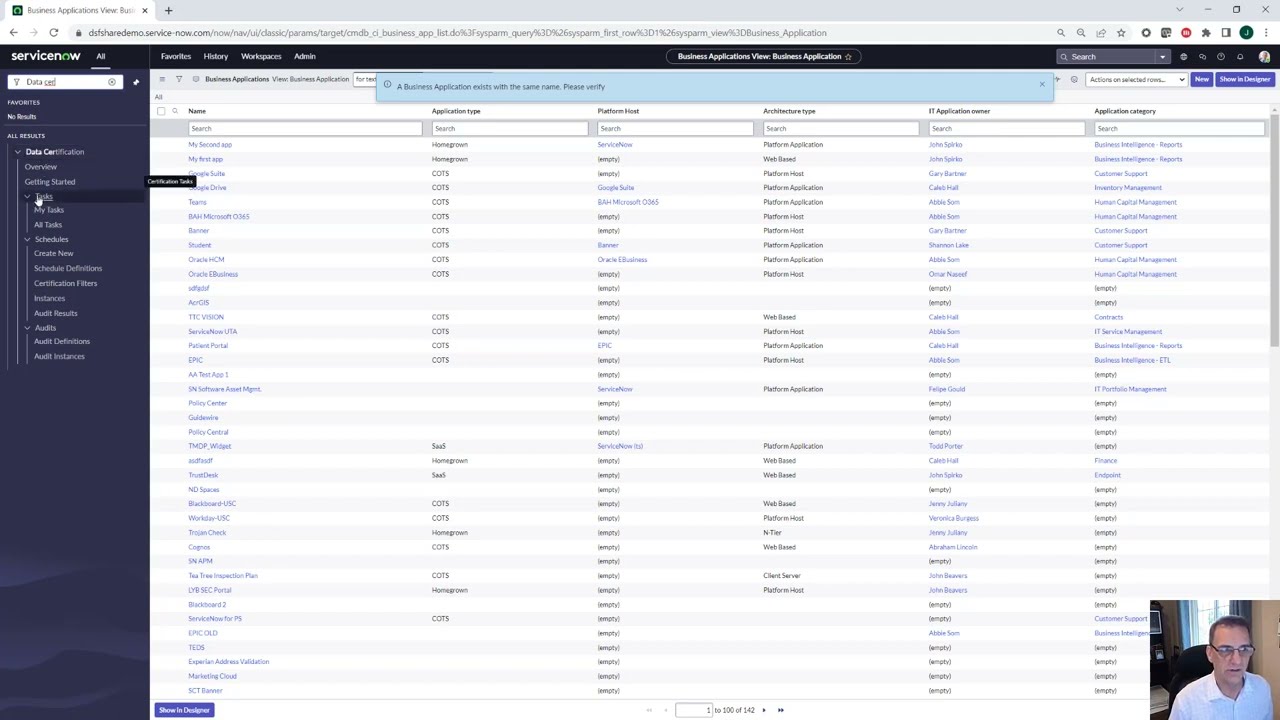The width and height of the screenshot is (1280, 720).
Task: Collapse the Schedules section
Action: coord(27,239)
